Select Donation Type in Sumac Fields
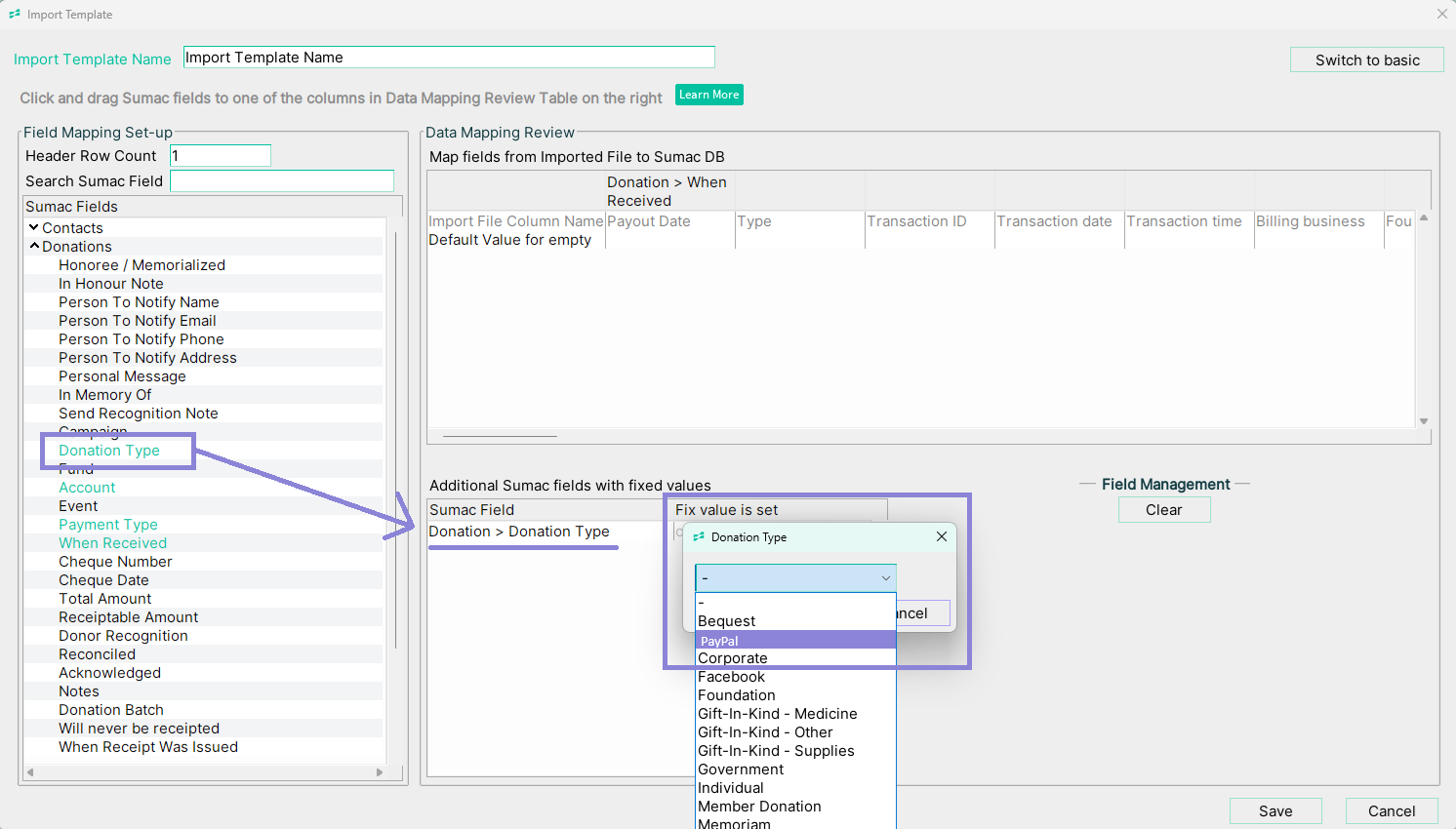Screen dimensions: 1456x829 tap(109, 451)
